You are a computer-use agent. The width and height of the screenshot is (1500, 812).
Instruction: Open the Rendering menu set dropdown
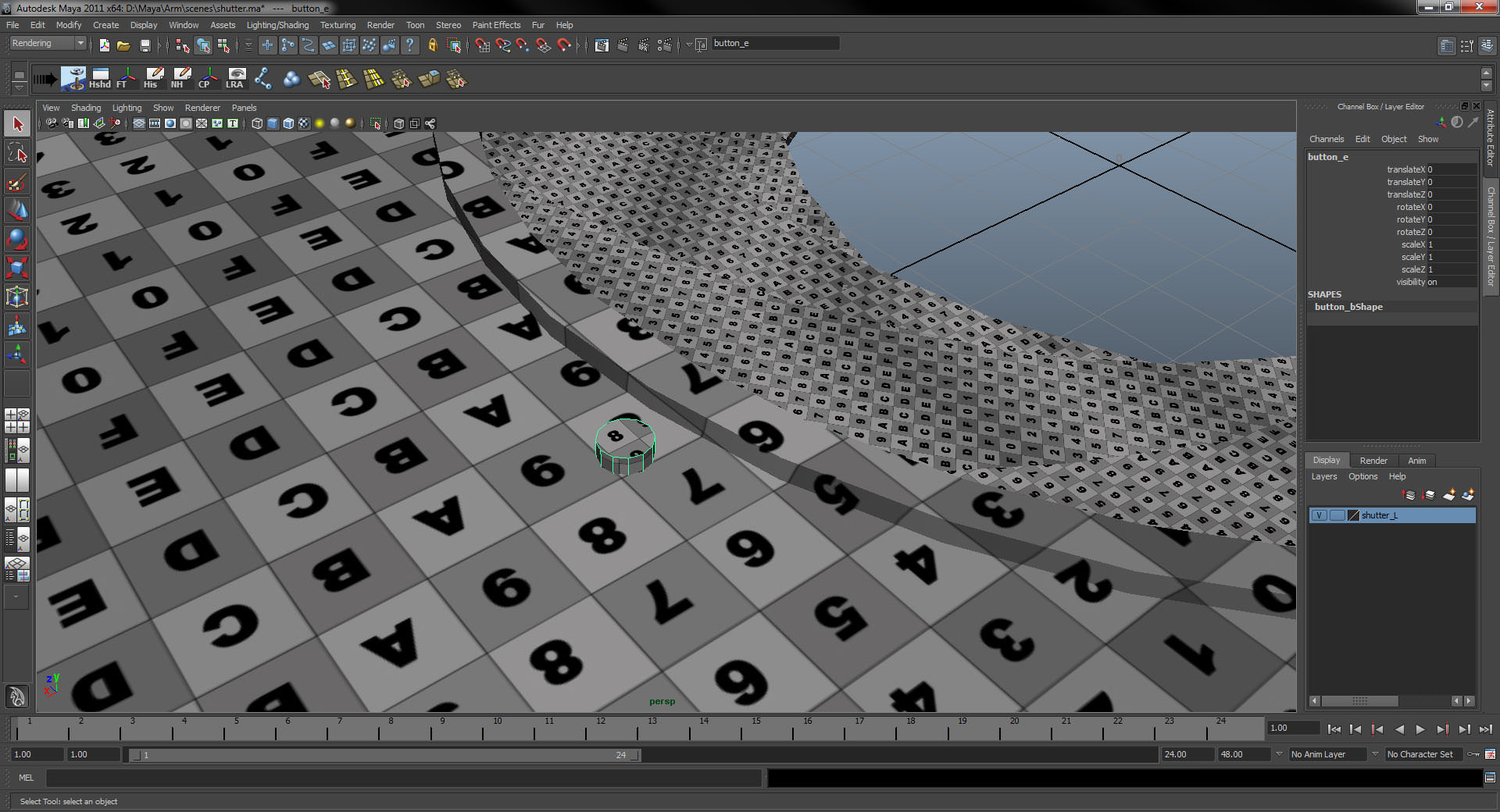tap(48, 44)
